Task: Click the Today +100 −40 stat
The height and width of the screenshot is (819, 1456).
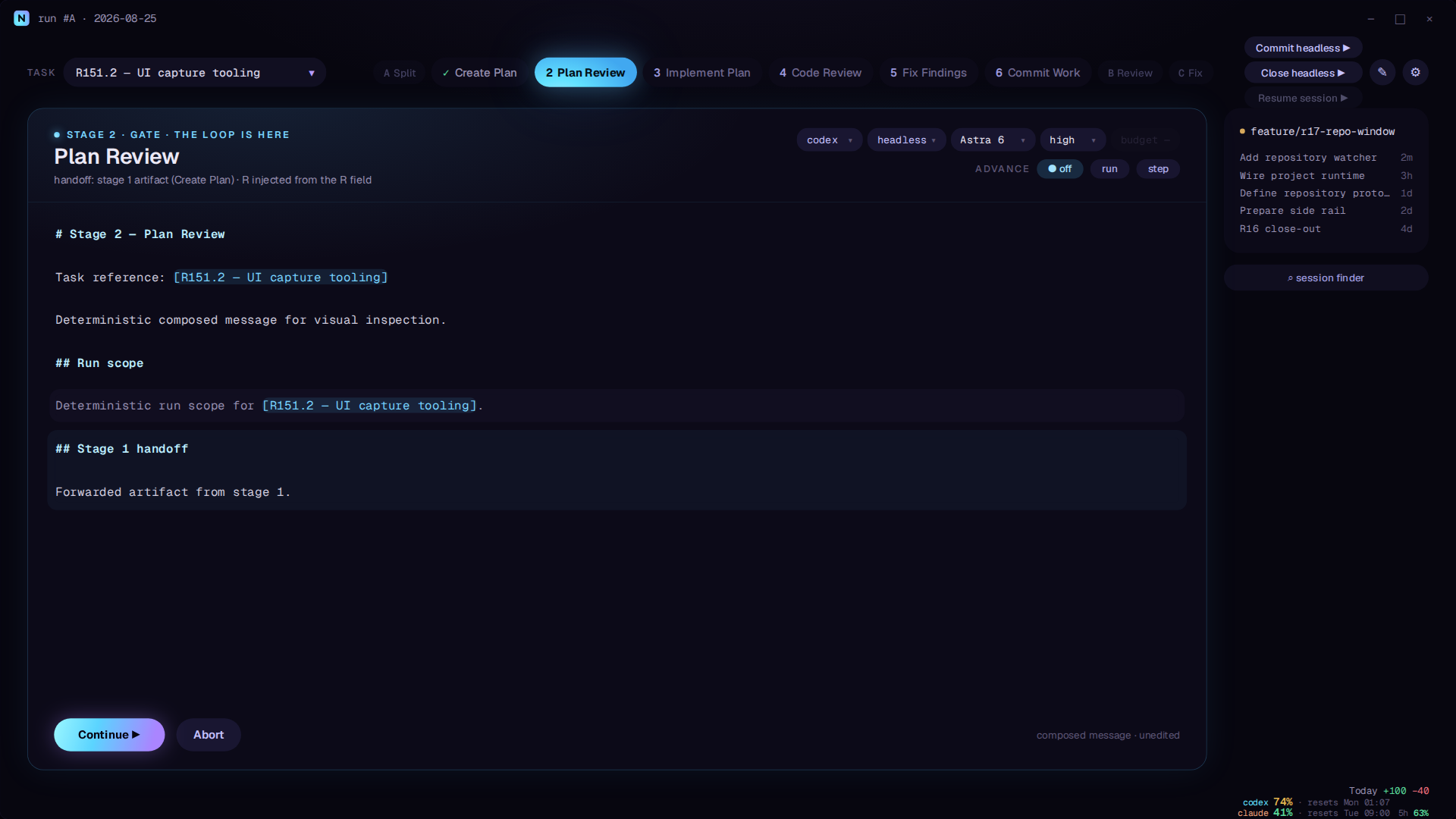Action: click(x=1389, y=791)
